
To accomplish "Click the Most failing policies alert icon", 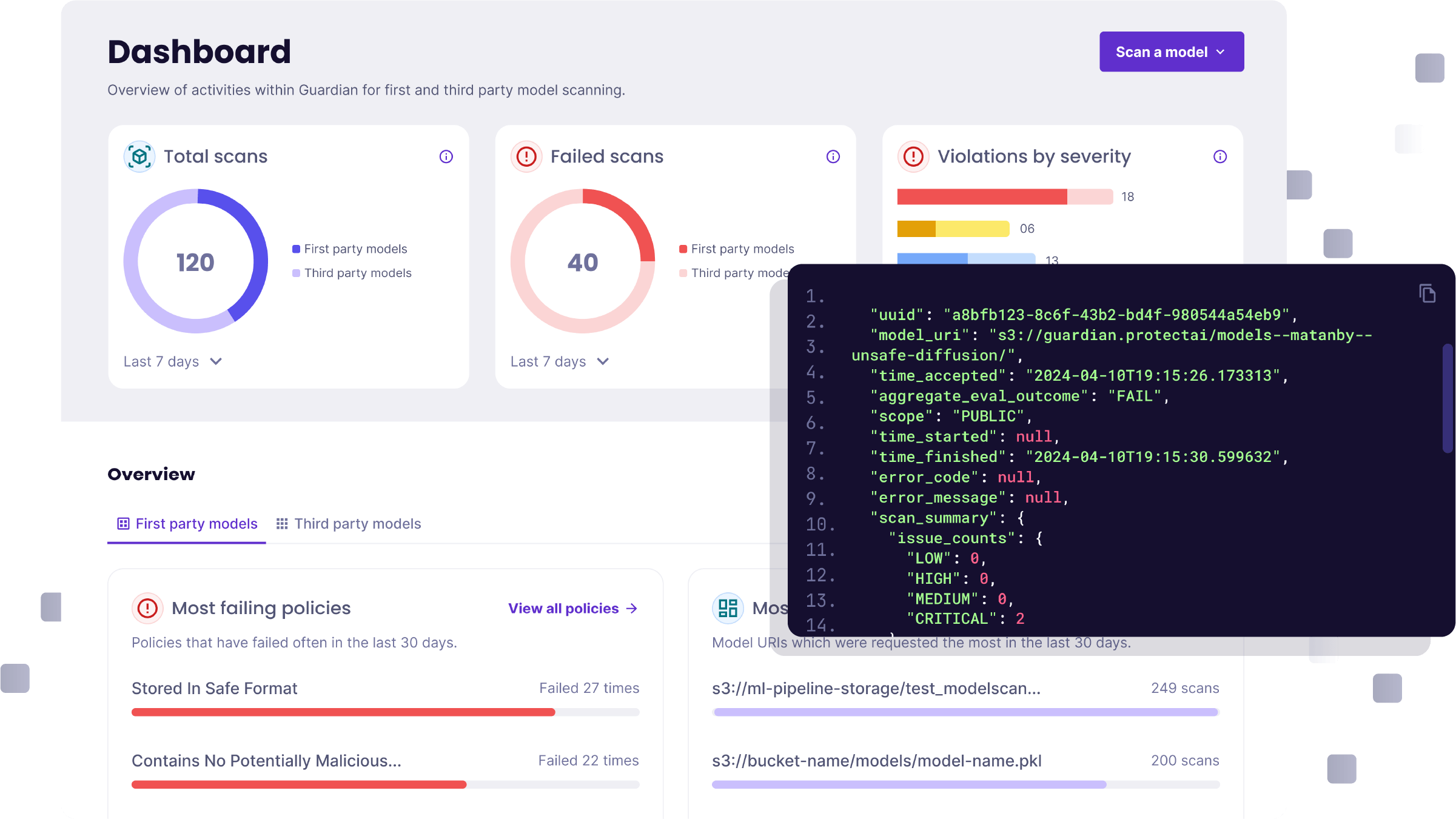I will coord(147,608).
